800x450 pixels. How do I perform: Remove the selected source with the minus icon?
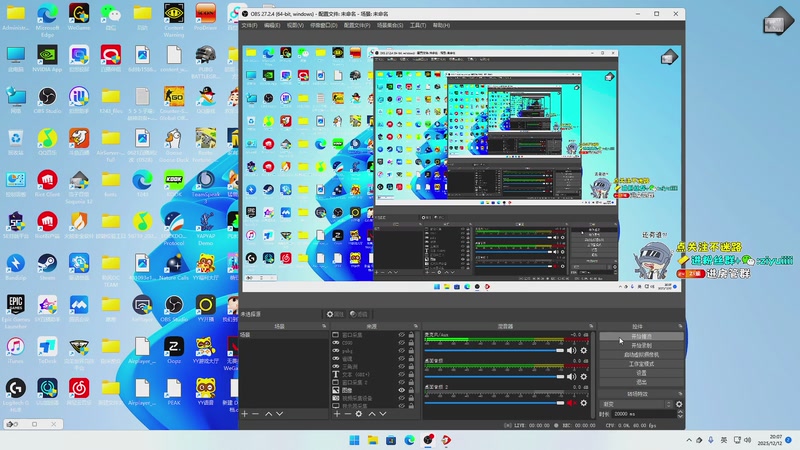pyautogui.click(x=347, y=414)
